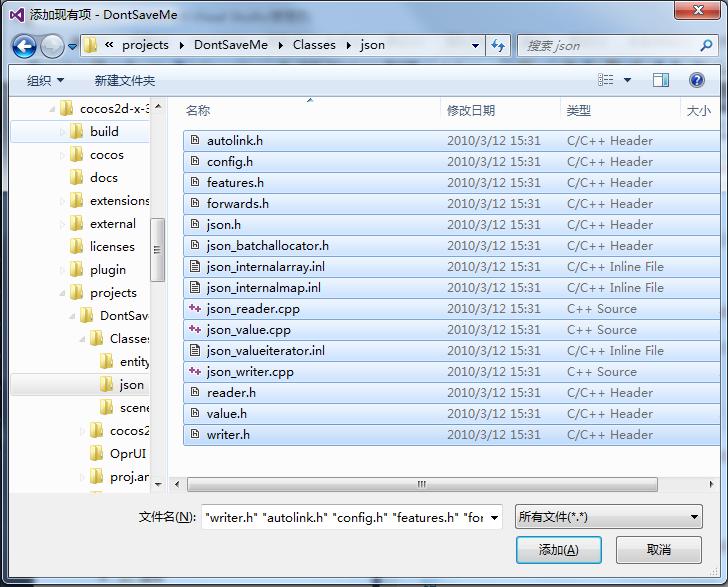Click the tree vertical scrollbar thumb

157,250
